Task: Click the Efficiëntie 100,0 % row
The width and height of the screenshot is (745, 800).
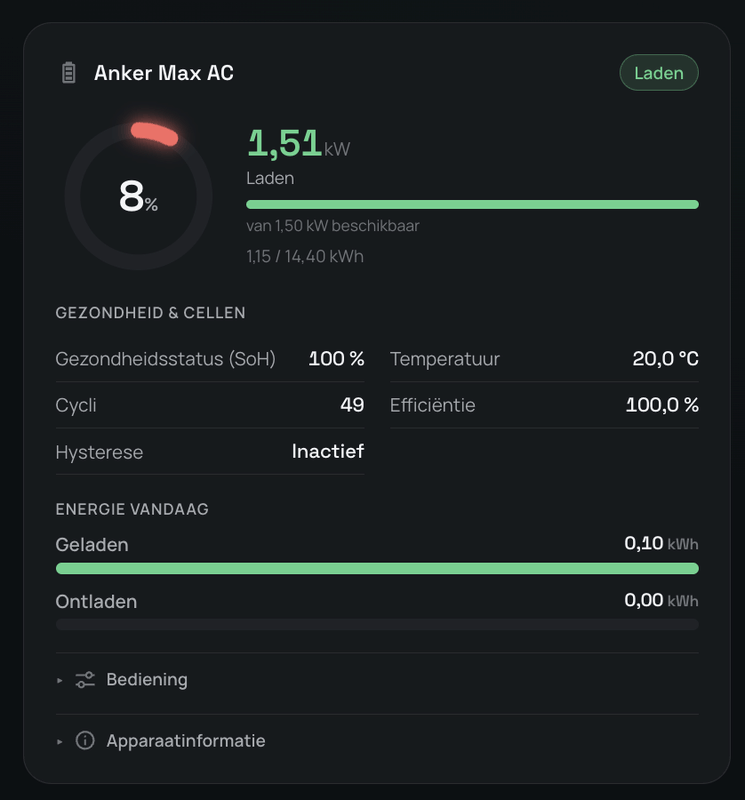Action: pyautogui.click(x=544, y=405)
